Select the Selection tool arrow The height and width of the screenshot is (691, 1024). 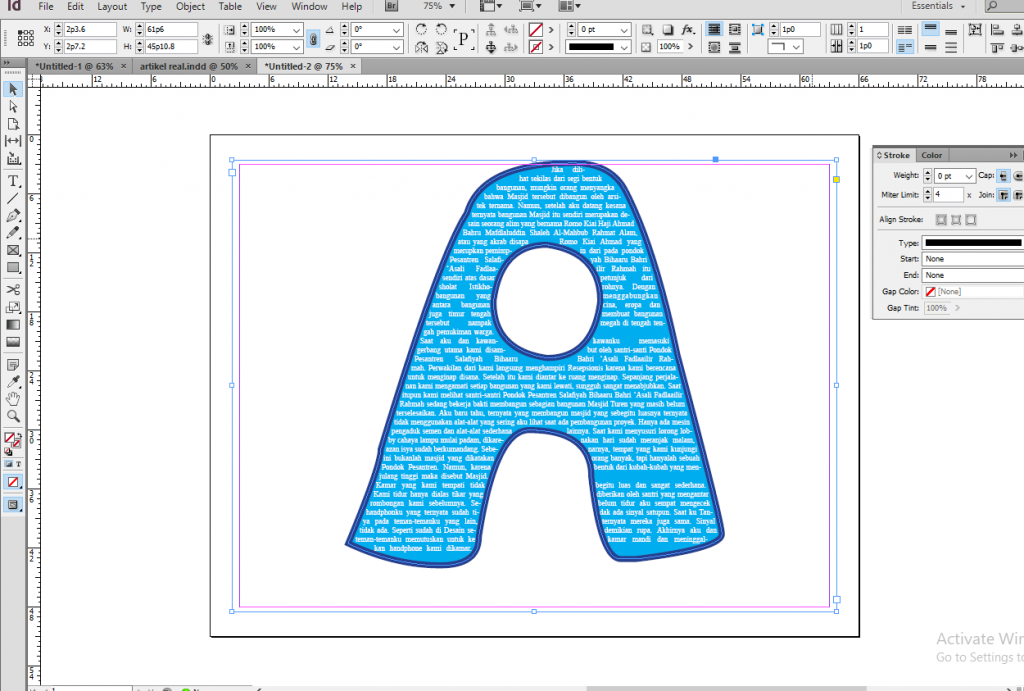click(12, 90)
